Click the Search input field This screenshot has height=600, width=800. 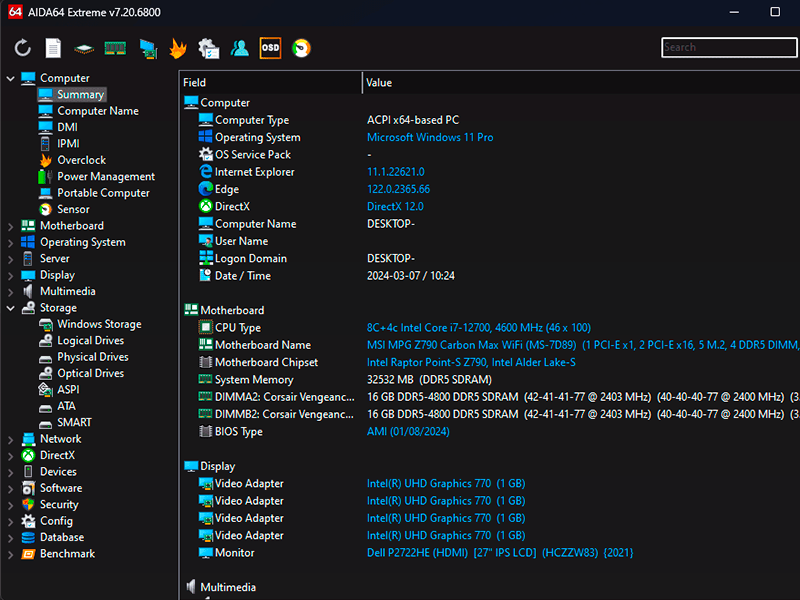[x=729, y=47]
